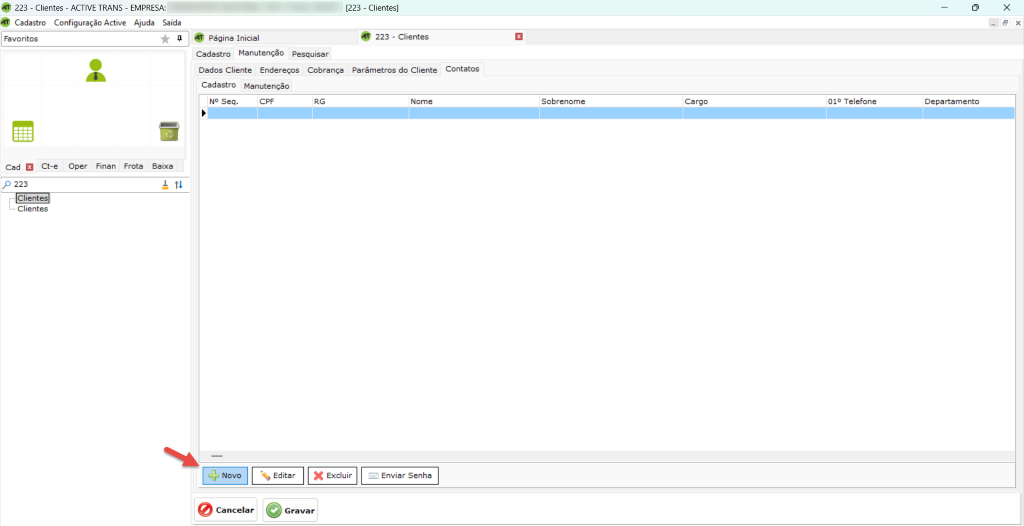Select the first Clientes tree item
Image resolution: width=1024 pixels, height=526 pixels.
pyautogui.click(x=33, y=199)
